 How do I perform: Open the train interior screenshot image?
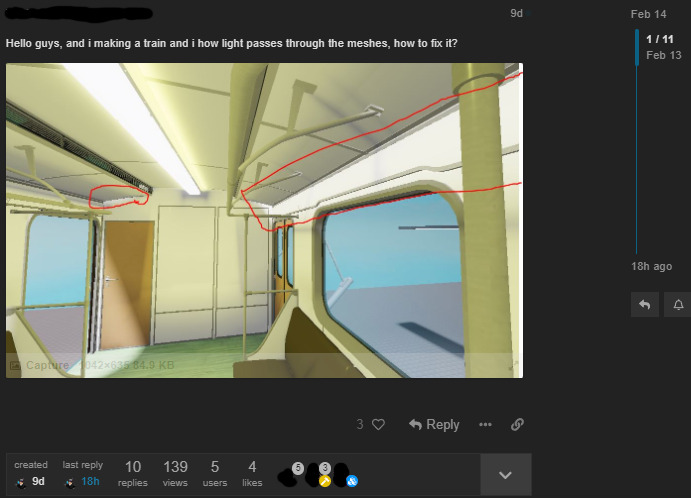[264, 220]
